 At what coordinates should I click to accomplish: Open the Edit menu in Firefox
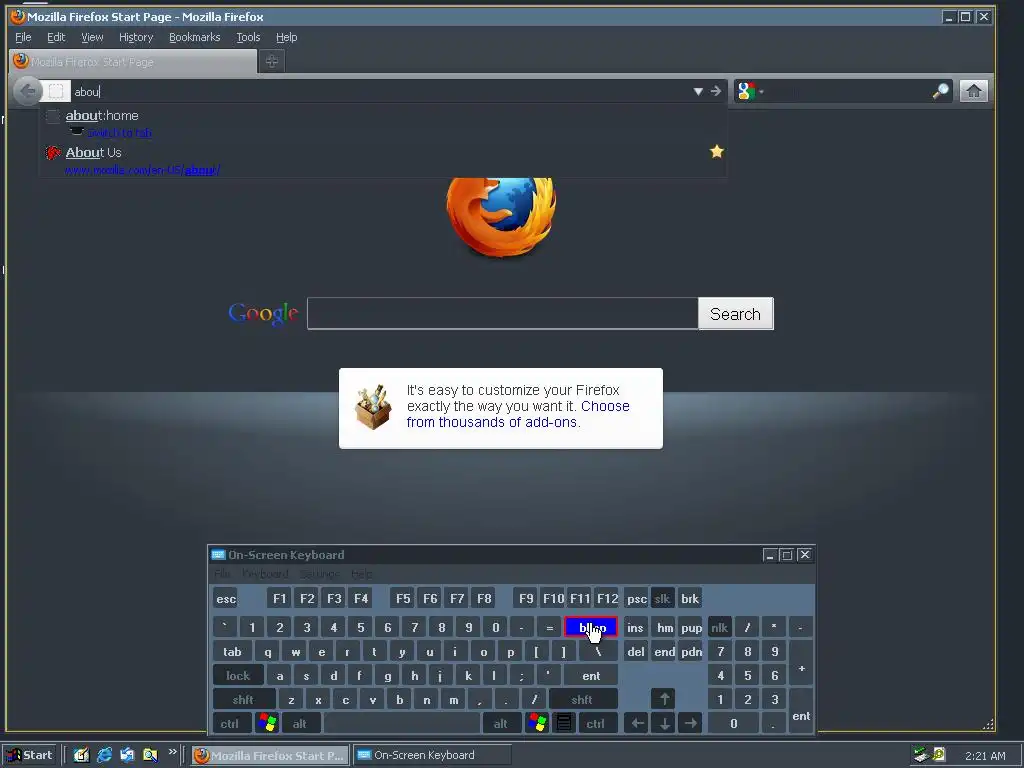56,37
